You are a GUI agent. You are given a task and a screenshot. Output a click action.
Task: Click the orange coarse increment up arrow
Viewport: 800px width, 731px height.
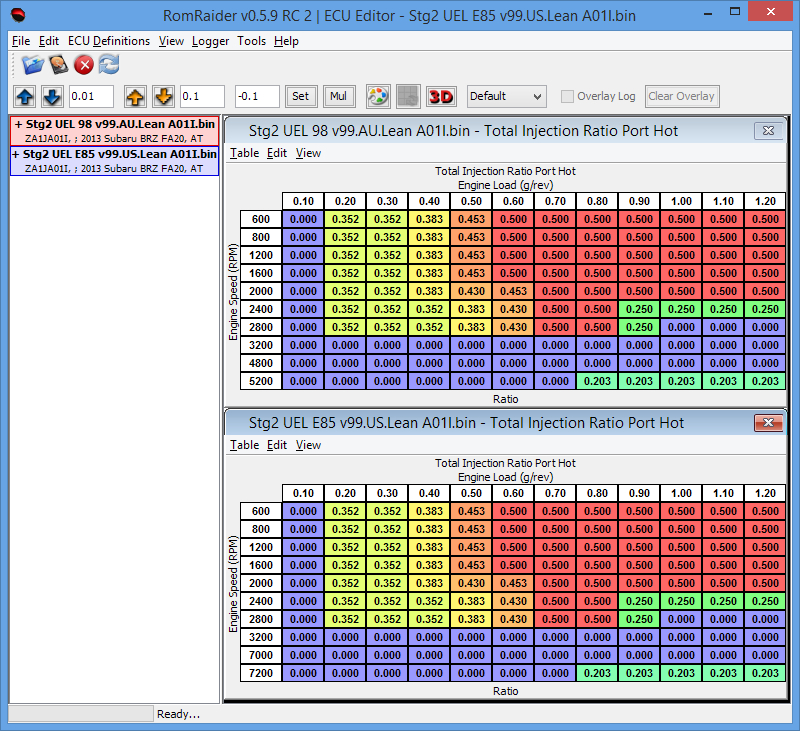point(136,97)
